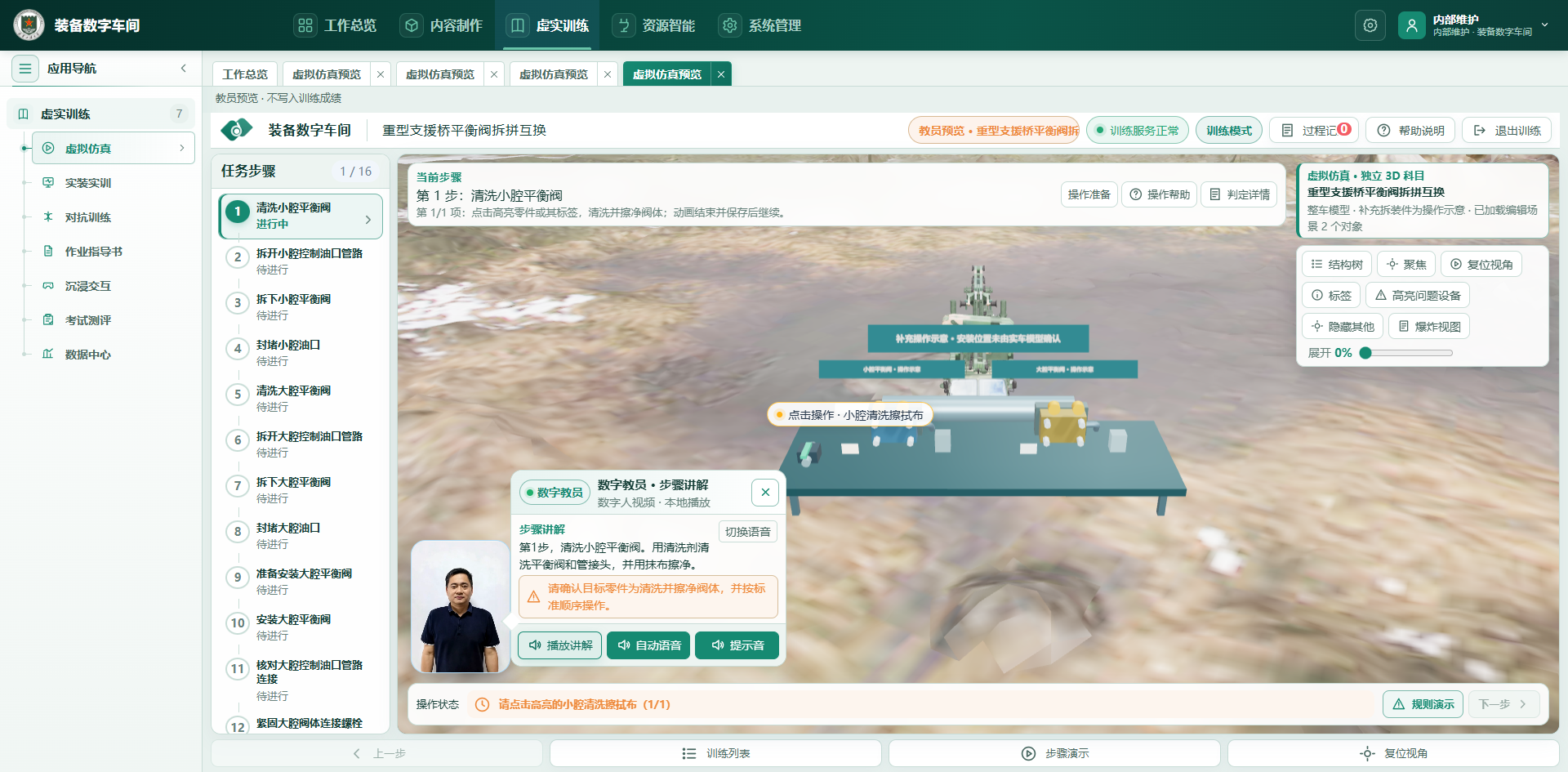Image resolution: width=1568 pixels, height=772 pixels.
Task: Click the hamburger menu icon beside 应用导航
Action: (x=25, y=69)
